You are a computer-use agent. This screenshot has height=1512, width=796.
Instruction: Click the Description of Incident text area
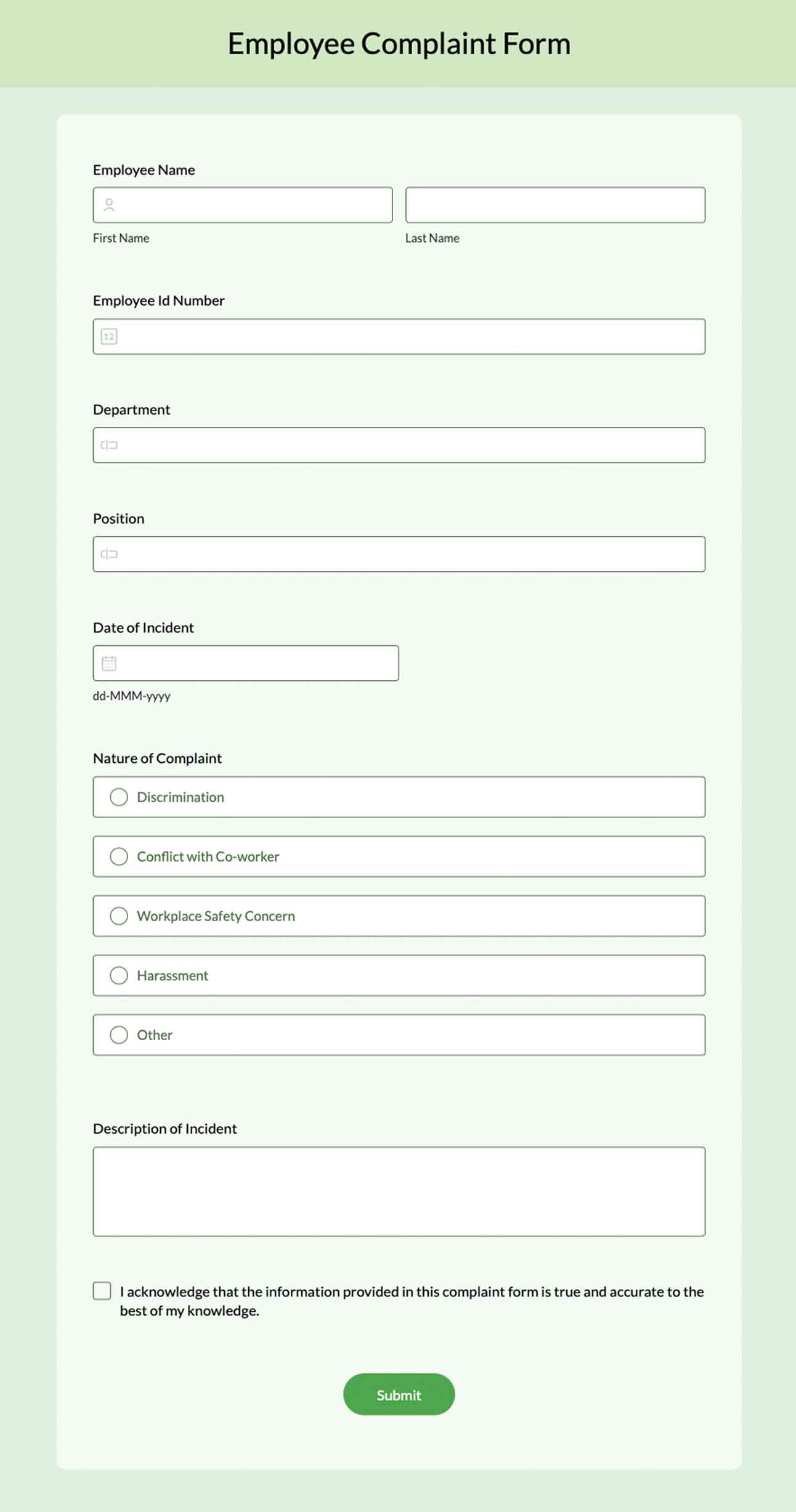pyautogui.click(x=399, y=1192)
